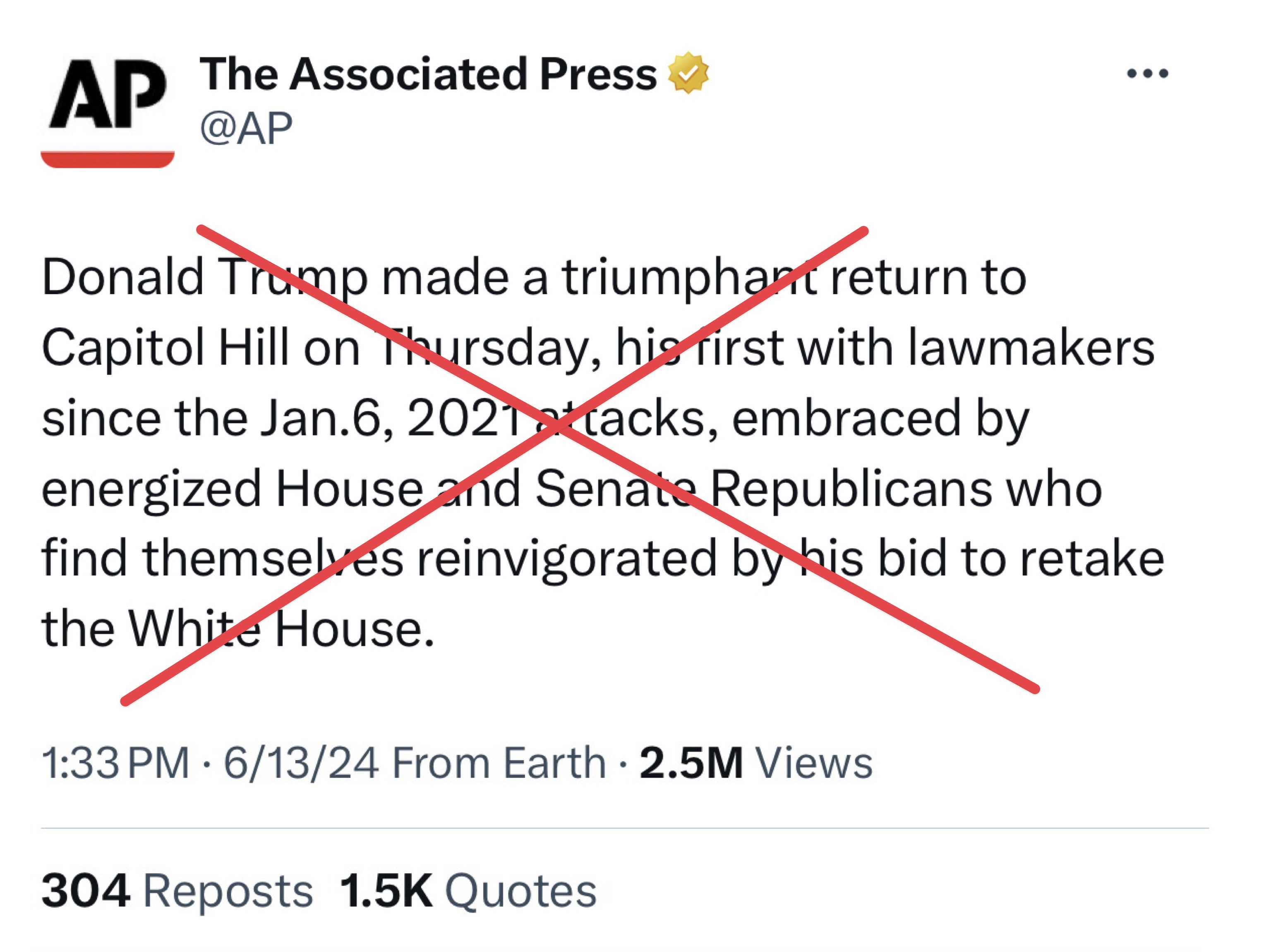Click Capitol Hill in the post text

(x=165, y=348)
